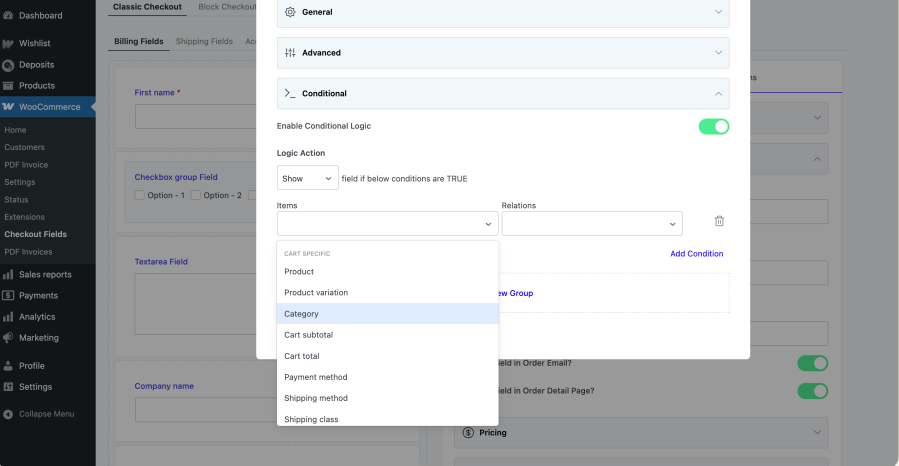Open the Relations dropdown
Screen dimensions: 899x466
click(x=591, y=224)
